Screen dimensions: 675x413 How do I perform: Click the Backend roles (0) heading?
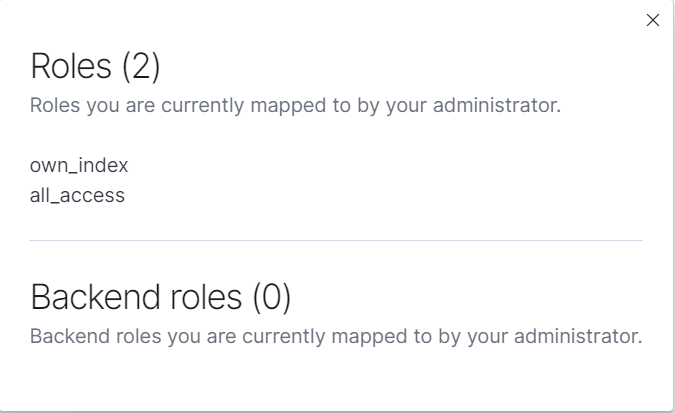[x=161, y=297]
